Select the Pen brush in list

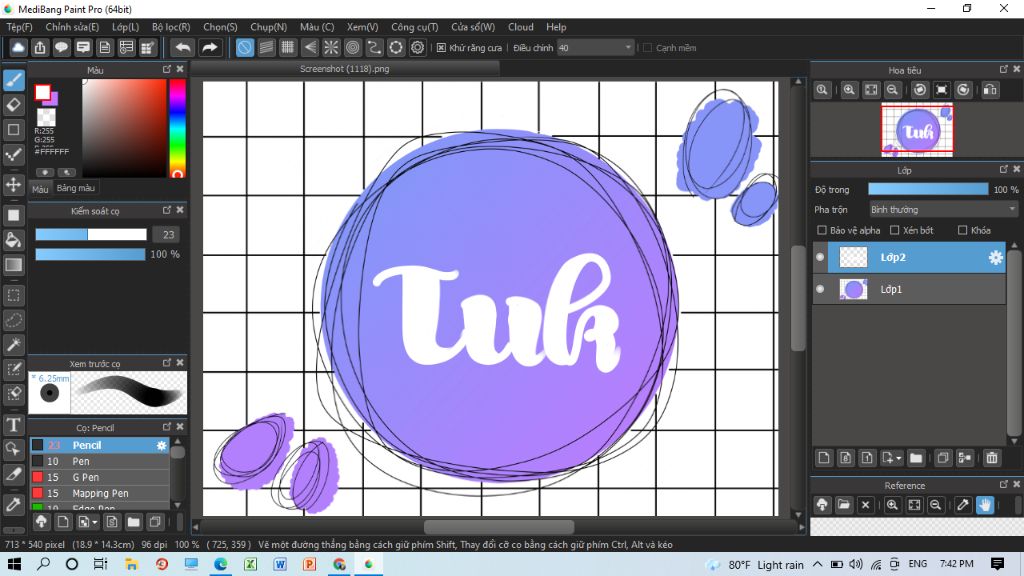tap(100, 461)
